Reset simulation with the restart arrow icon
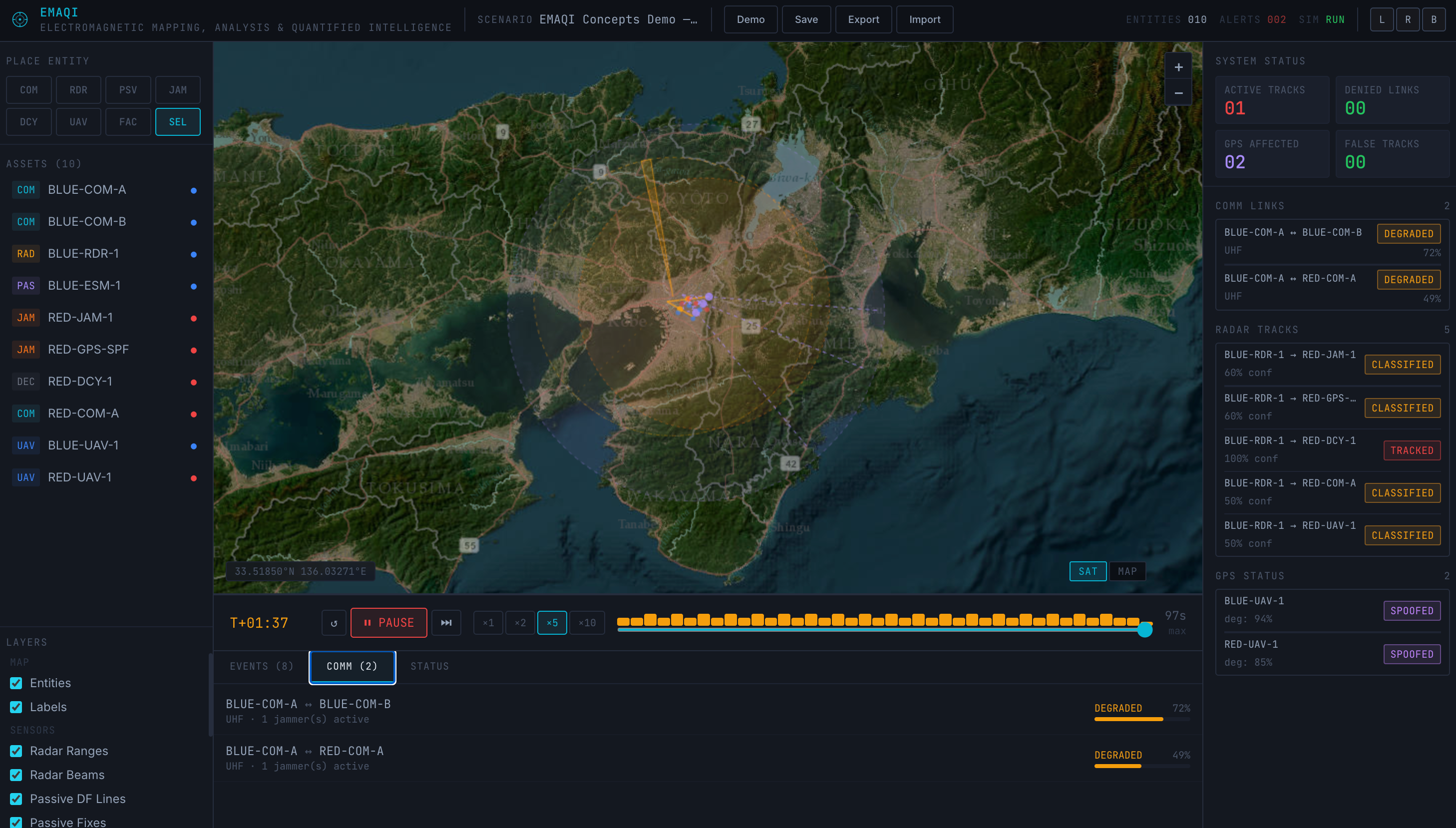 click(x=334, y=623)
